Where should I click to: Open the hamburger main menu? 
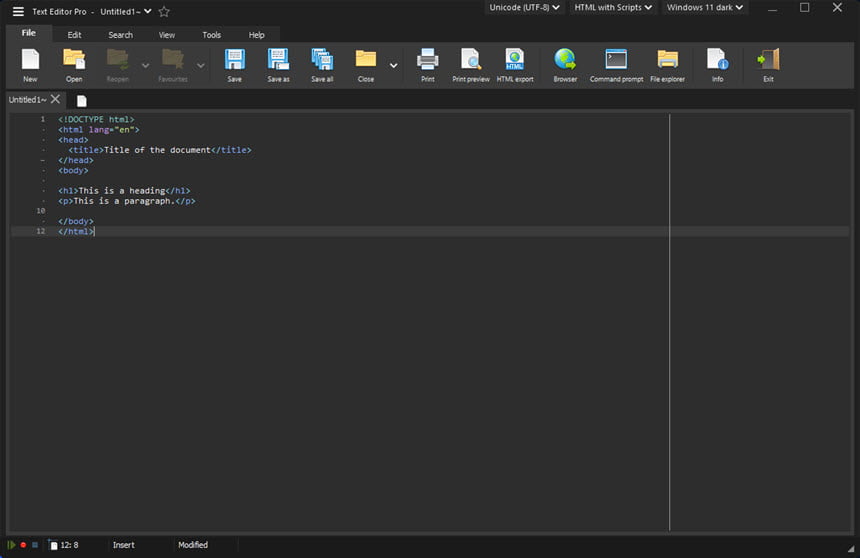[x=18, y=12]
